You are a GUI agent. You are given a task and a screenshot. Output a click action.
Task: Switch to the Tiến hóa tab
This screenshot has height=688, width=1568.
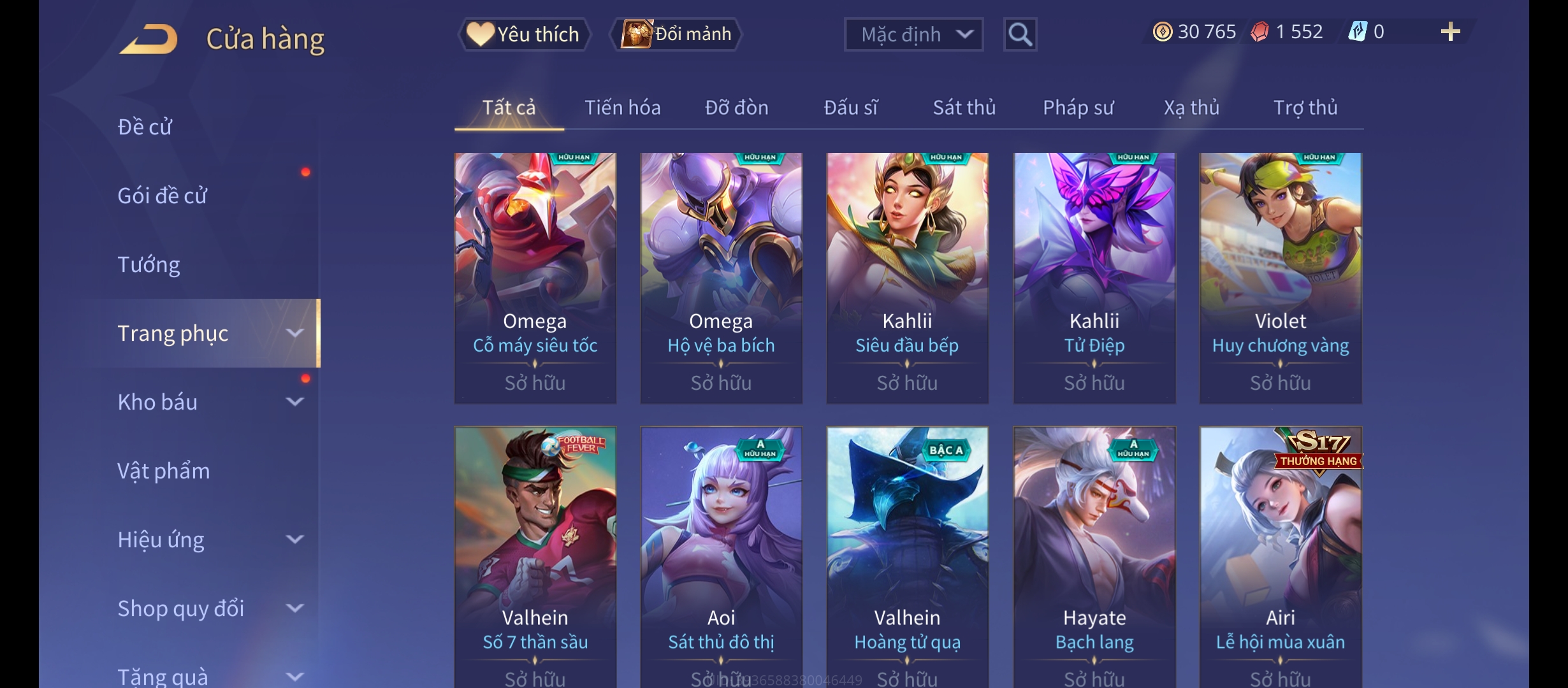623,108
